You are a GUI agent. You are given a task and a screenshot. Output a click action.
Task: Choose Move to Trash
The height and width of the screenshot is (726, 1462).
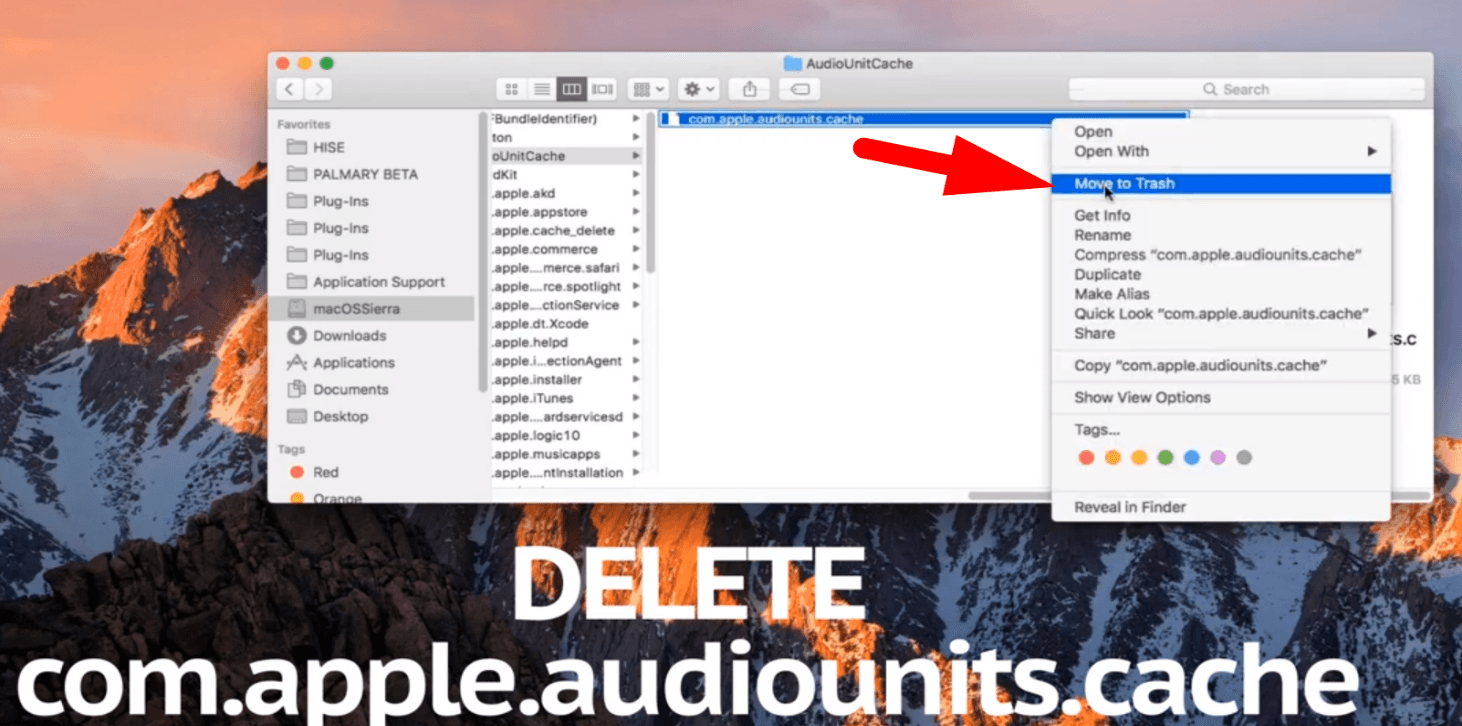[1220, 184]
